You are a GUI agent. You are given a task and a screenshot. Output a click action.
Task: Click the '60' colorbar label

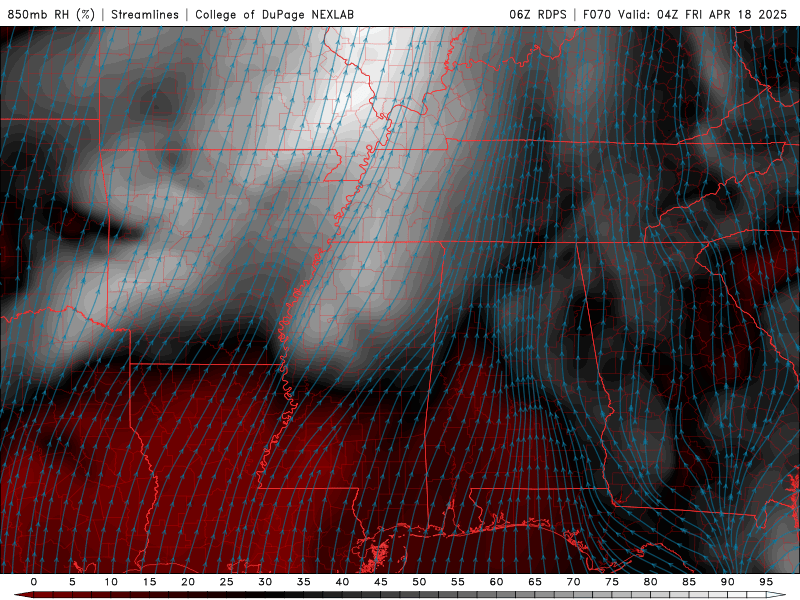click(496, 582)
